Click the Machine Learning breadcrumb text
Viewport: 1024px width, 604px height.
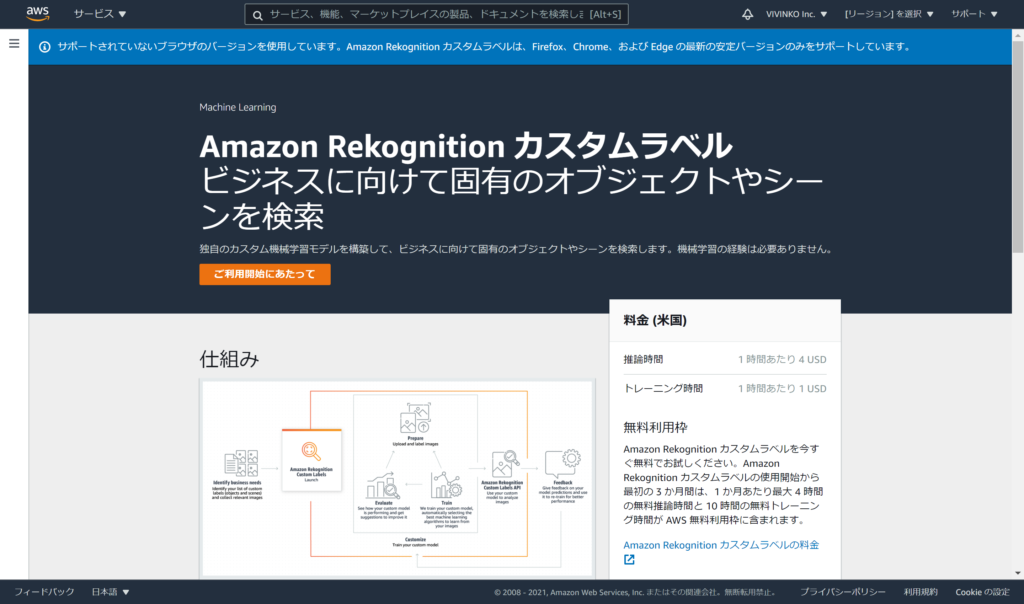tap(238, 107)
